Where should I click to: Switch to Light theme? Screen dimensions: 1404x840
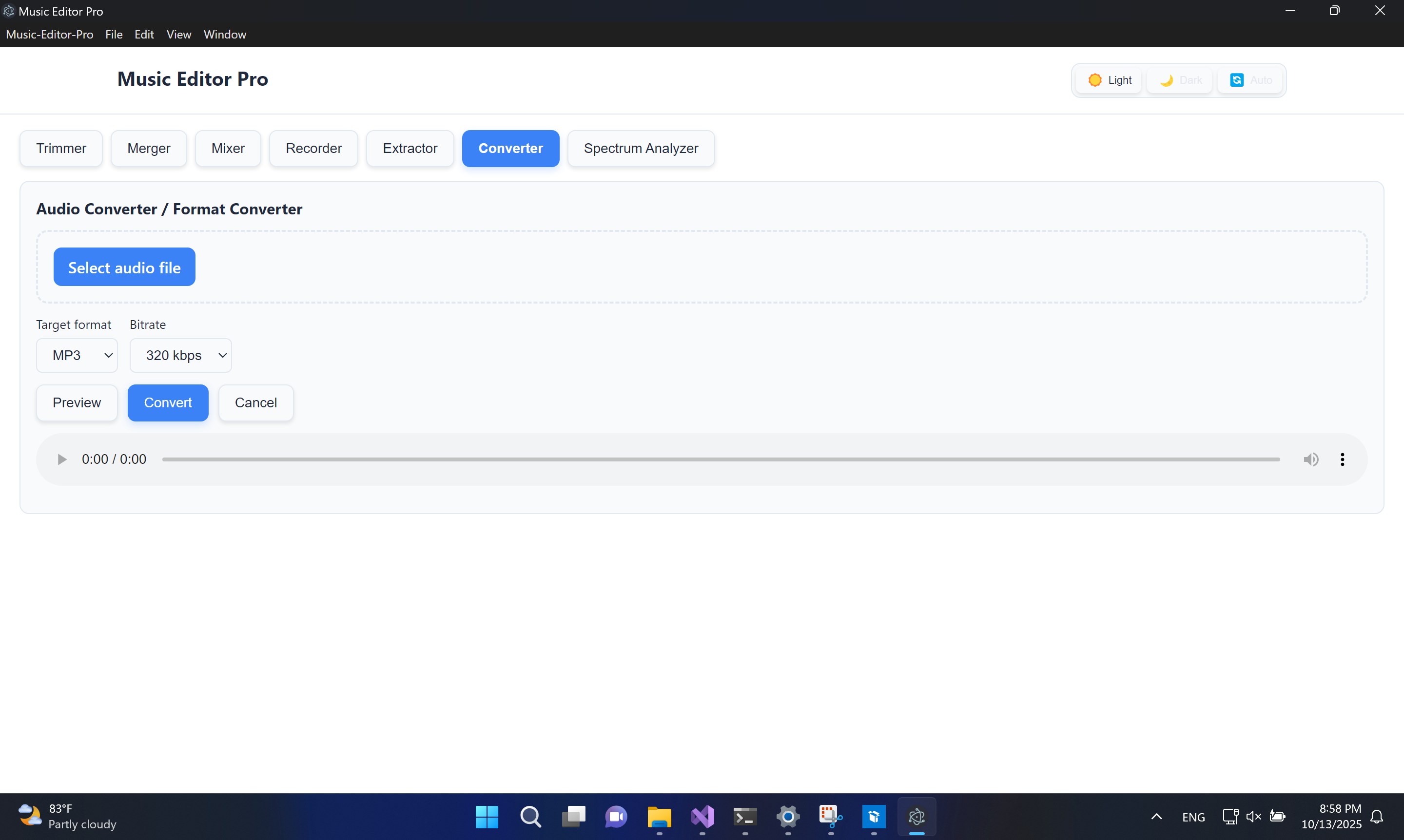1109,80
